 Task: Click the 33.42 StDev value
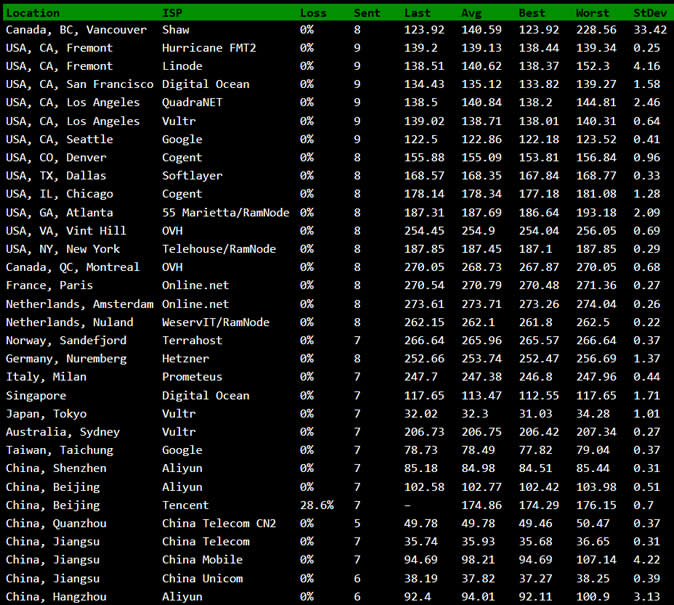point(650,30)
